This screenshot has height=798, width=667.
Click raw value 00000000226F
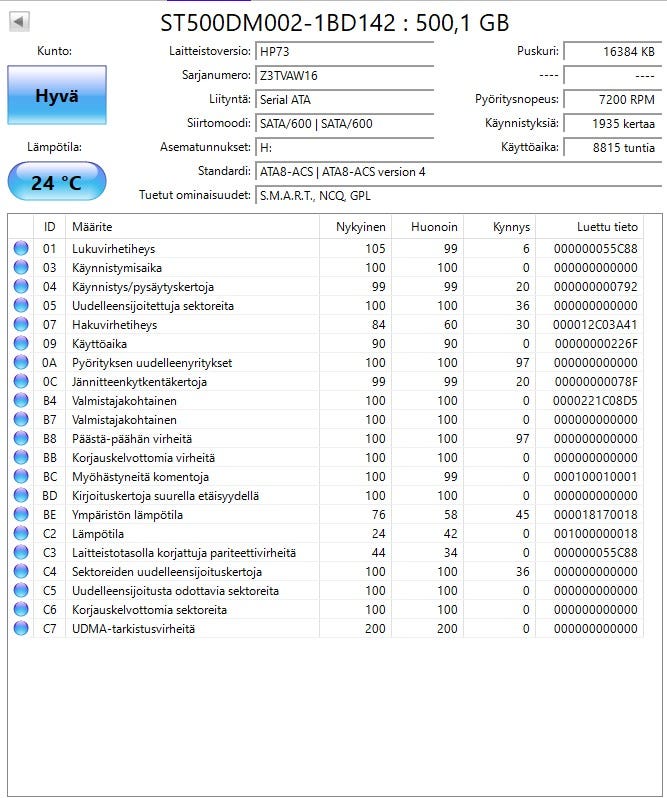pos(596,344)
